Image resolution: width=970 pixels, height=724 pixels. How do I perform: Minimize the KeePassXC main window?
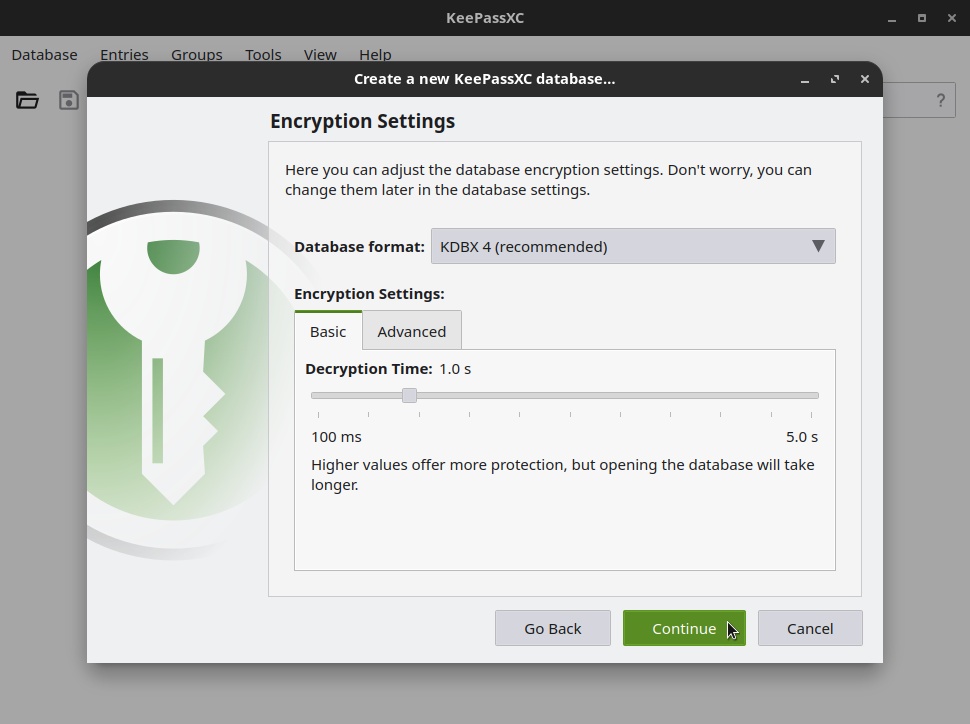891,19
